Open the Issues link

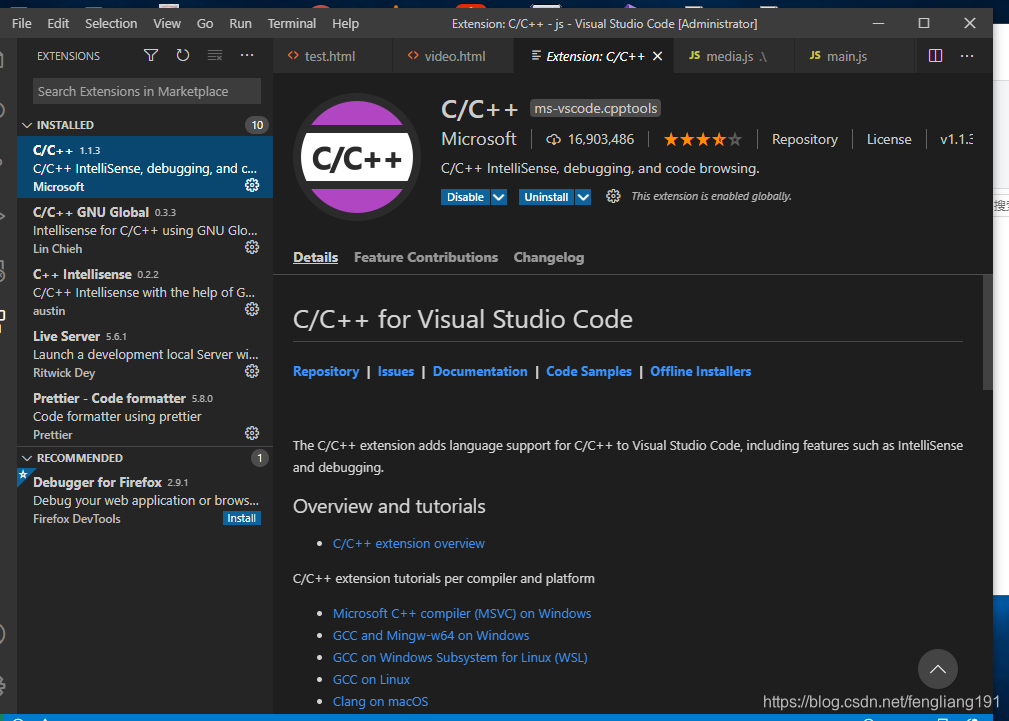click(396, 371)
